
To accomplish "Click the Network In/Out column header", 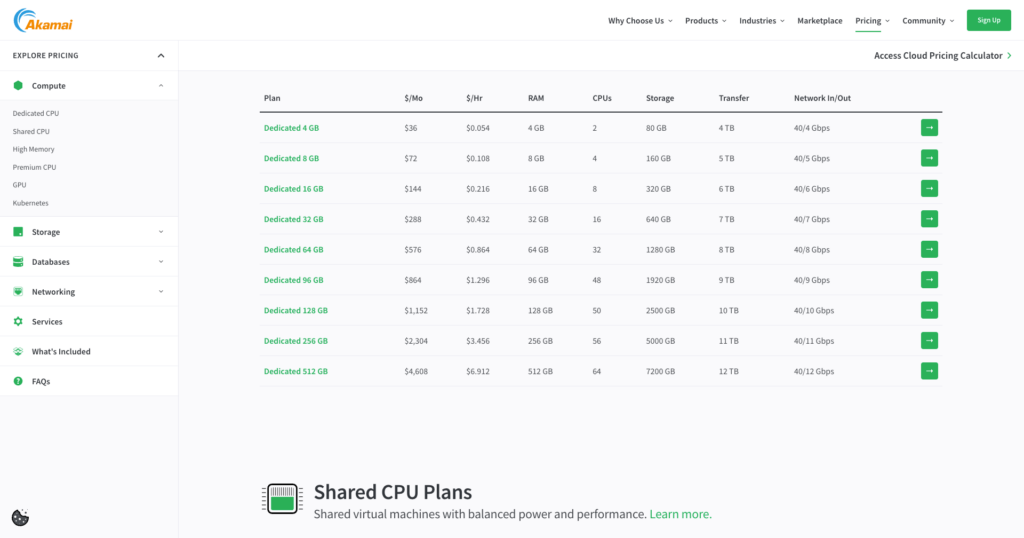I will (822, 98).
